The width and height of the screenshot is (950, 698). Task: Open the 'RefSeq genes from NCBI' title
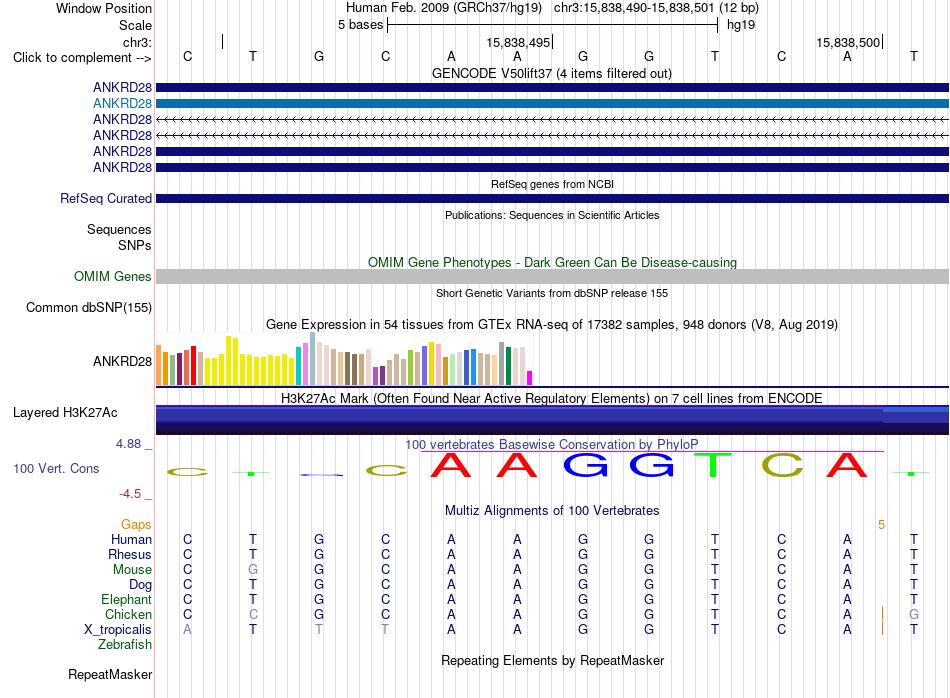[x=552, y=184]
